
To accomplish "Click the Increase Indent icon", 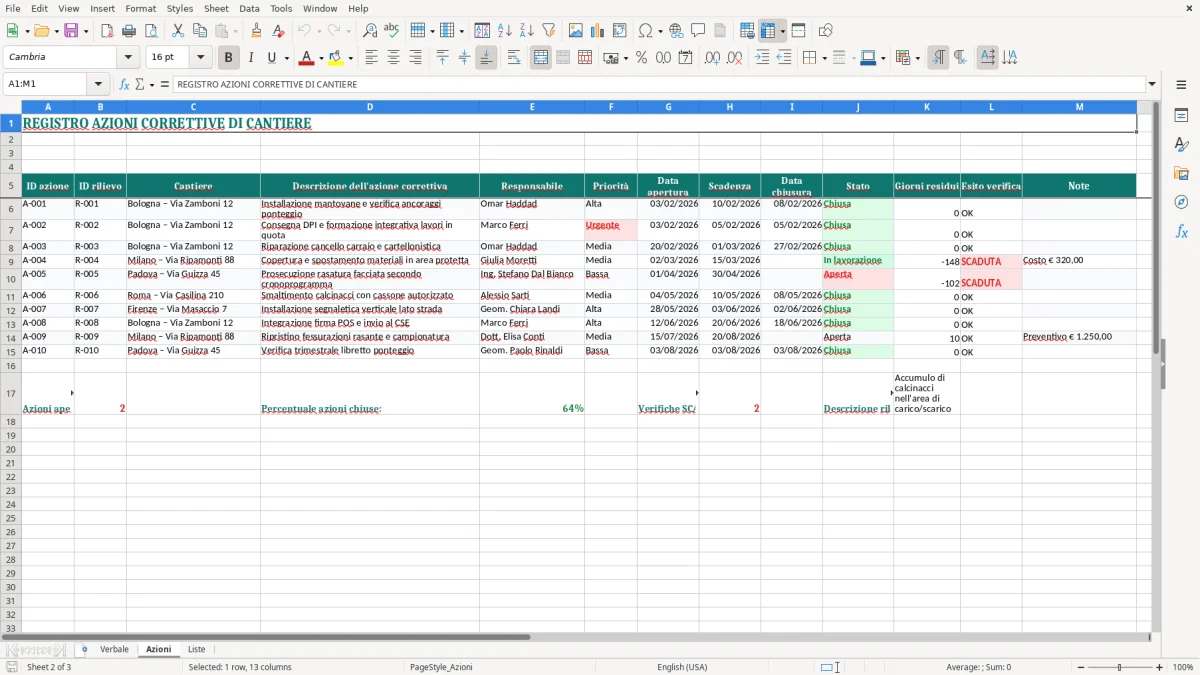I will coord(762,58).
